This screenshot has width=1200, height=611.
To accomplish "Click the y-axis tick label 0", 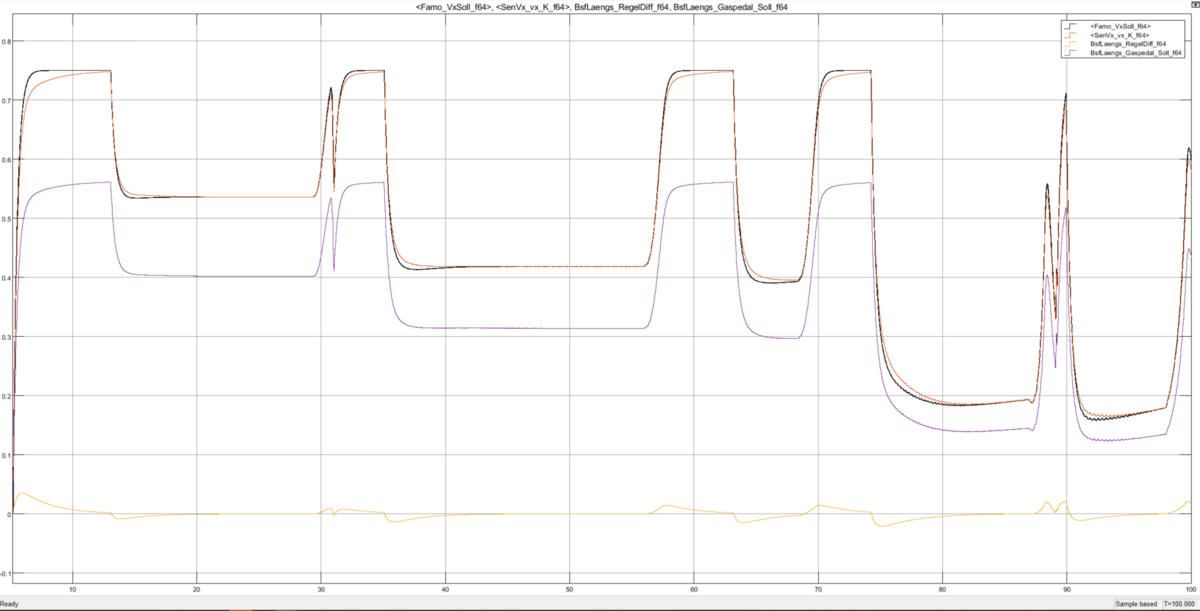I will [9, 515].
